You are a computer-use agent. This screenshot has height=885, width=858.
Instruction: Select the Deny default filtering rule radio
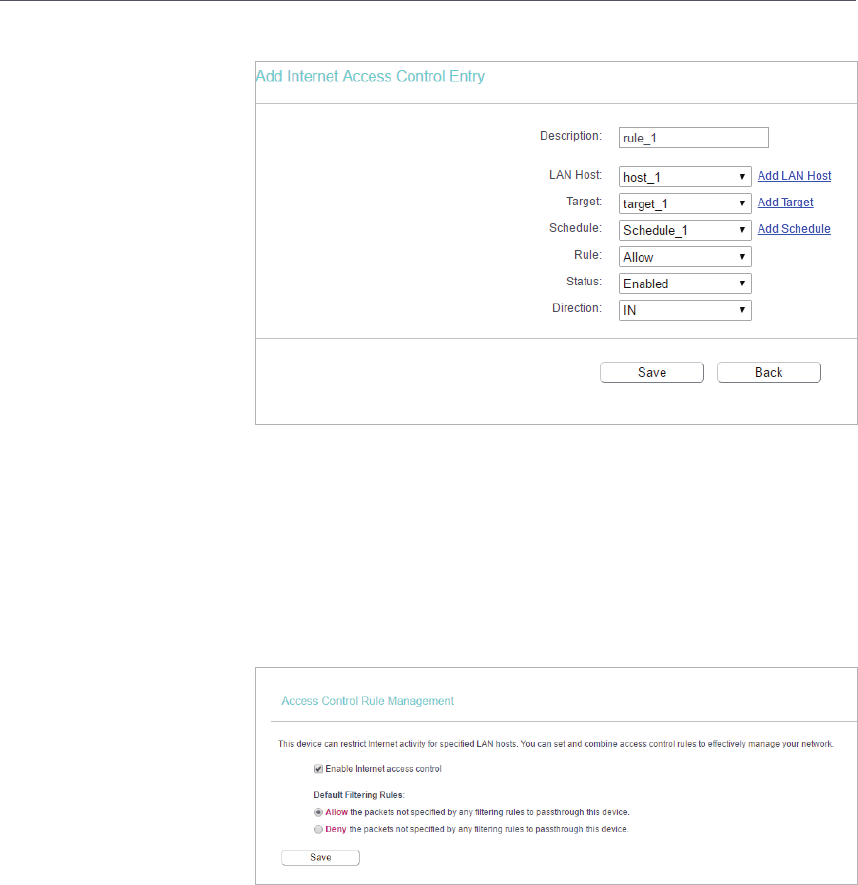tap(318, 829)
